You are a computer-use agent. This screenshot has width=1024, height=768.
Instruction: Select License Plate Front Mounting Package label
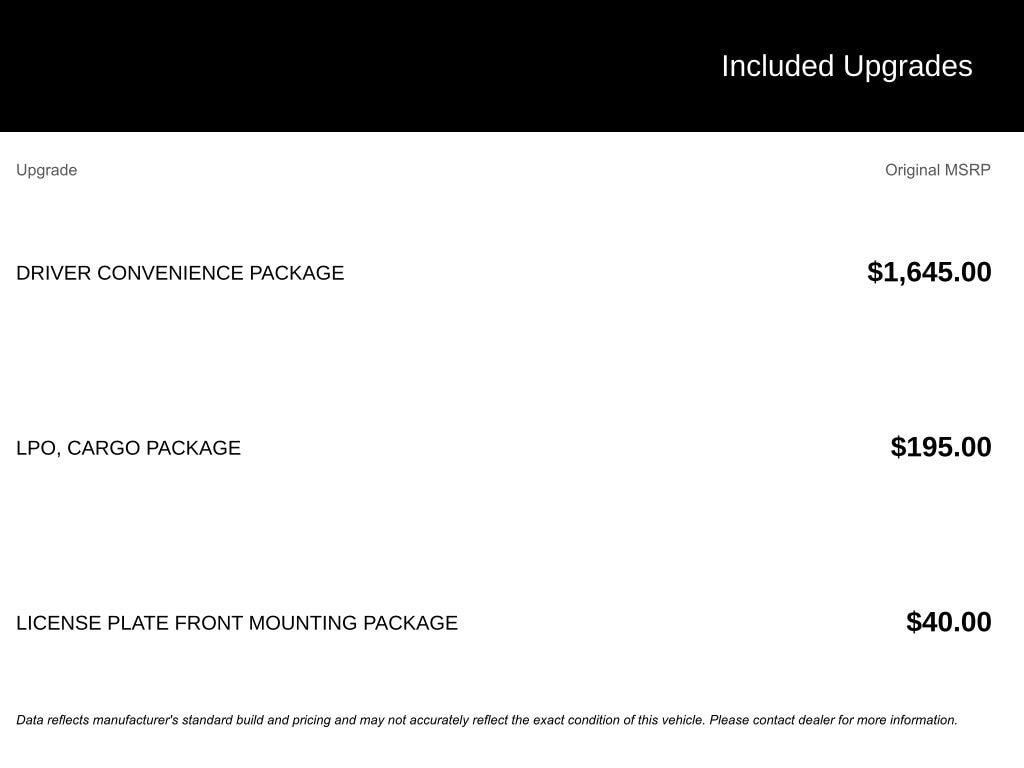click(x=237, y=623)
